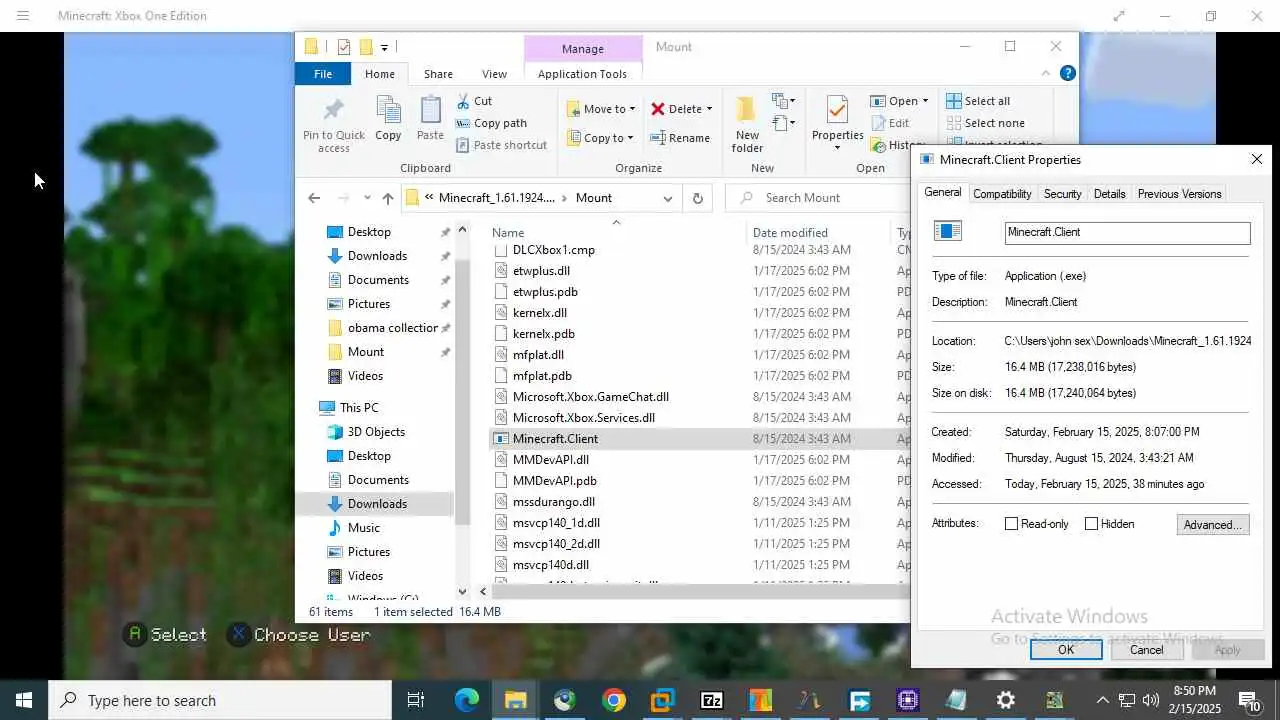Select Downloads under This PC
1280x720 pixels.
[x=377, y=504]
